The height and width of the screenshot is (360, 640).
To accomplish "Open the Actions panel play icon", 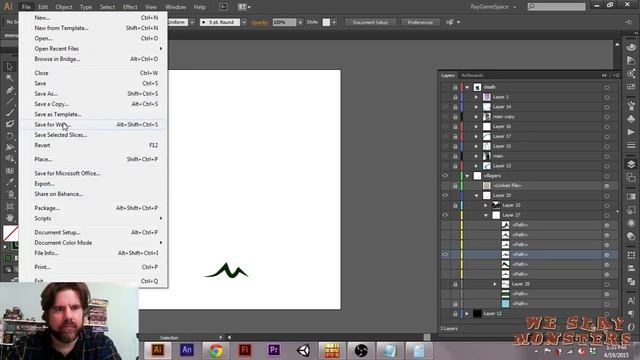I will 631,132.
